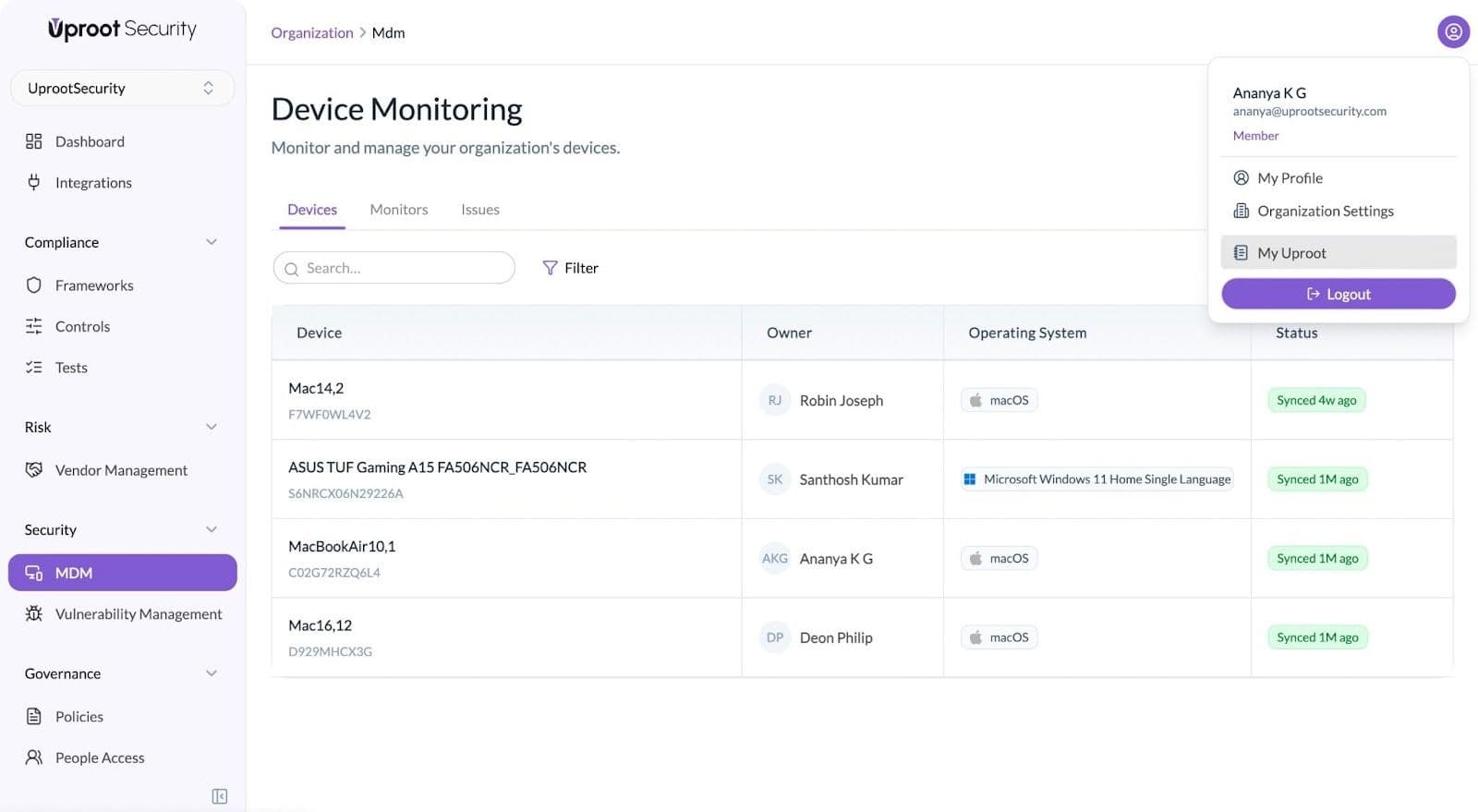Click the Filter funnel icon
Screen dimensions: 1478x812
550,268
